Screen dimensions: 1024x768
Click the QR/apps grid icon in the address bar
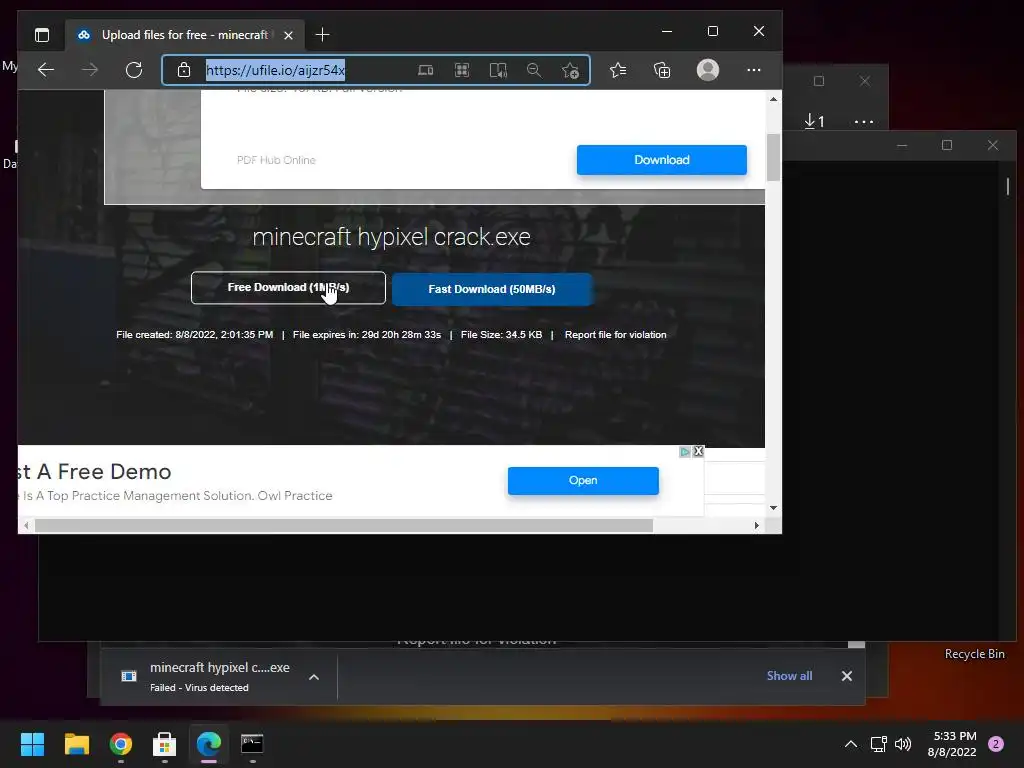[462, 70]
